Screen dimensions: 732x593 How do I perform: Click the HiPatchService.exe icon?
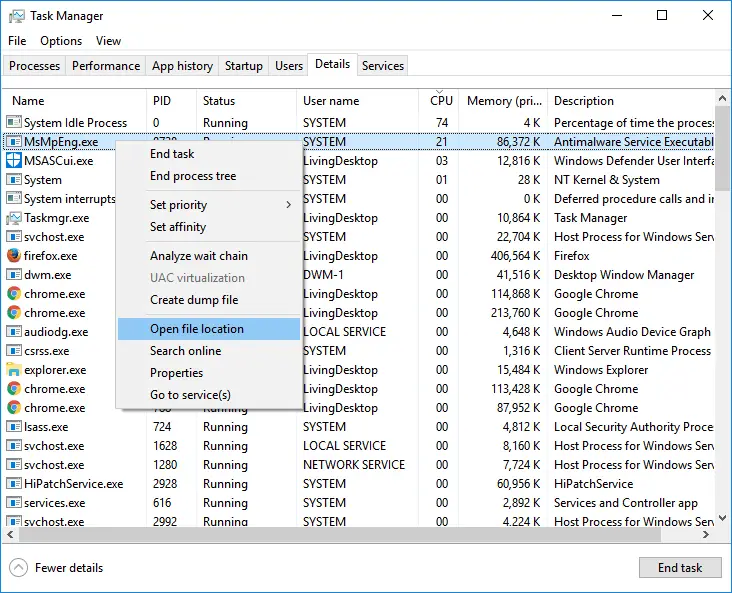14,484
